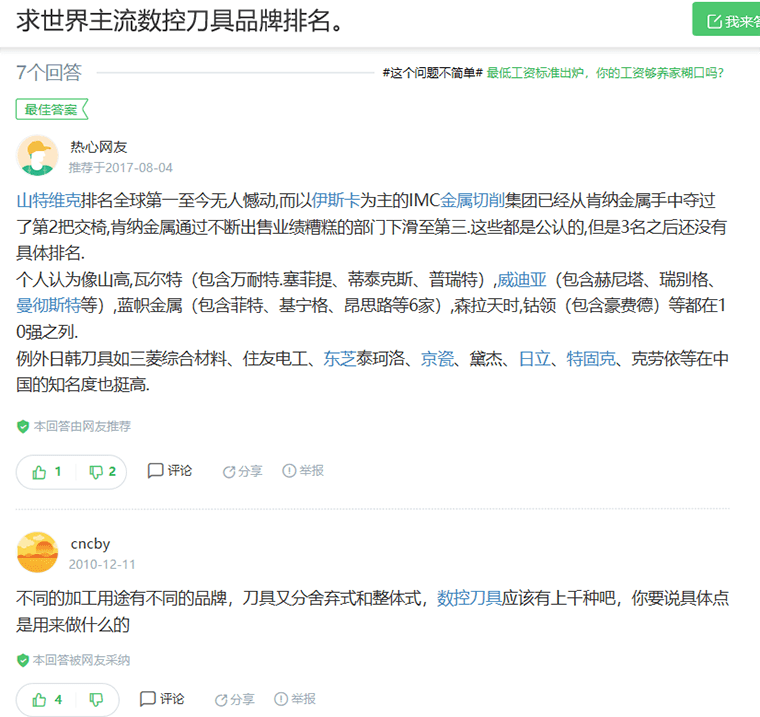760x717 pixels.
Task: Open 评论 comments on cncby answer
Action: coord(162,699)
